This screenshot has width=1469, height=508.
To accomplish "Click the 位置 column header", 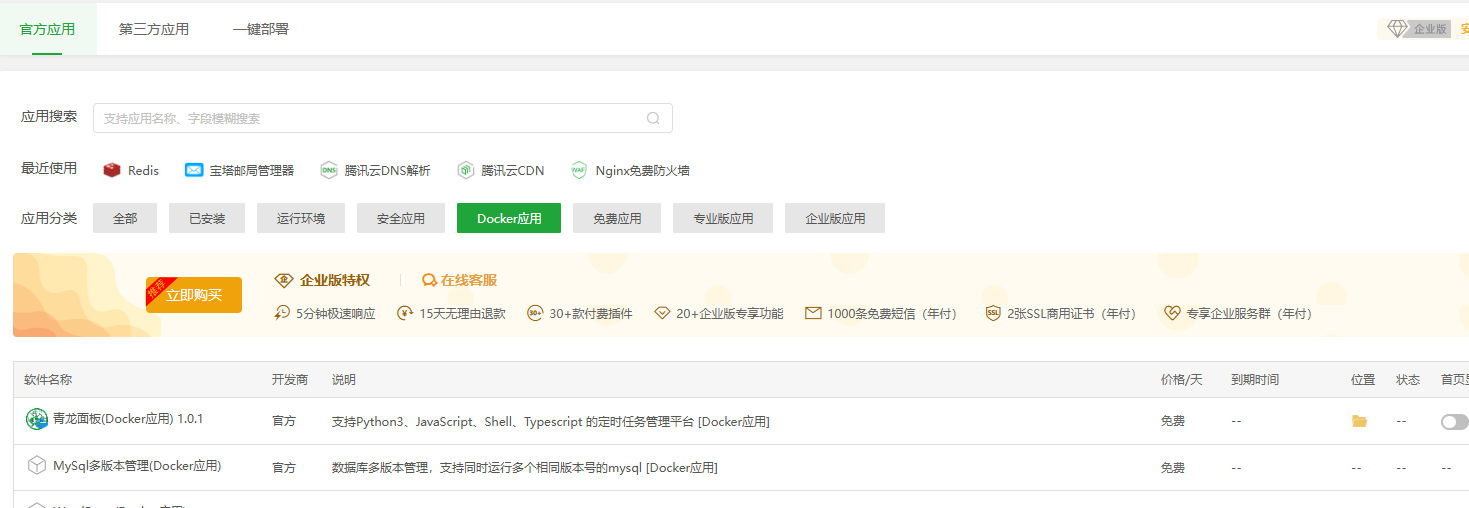I will 1363,380.
